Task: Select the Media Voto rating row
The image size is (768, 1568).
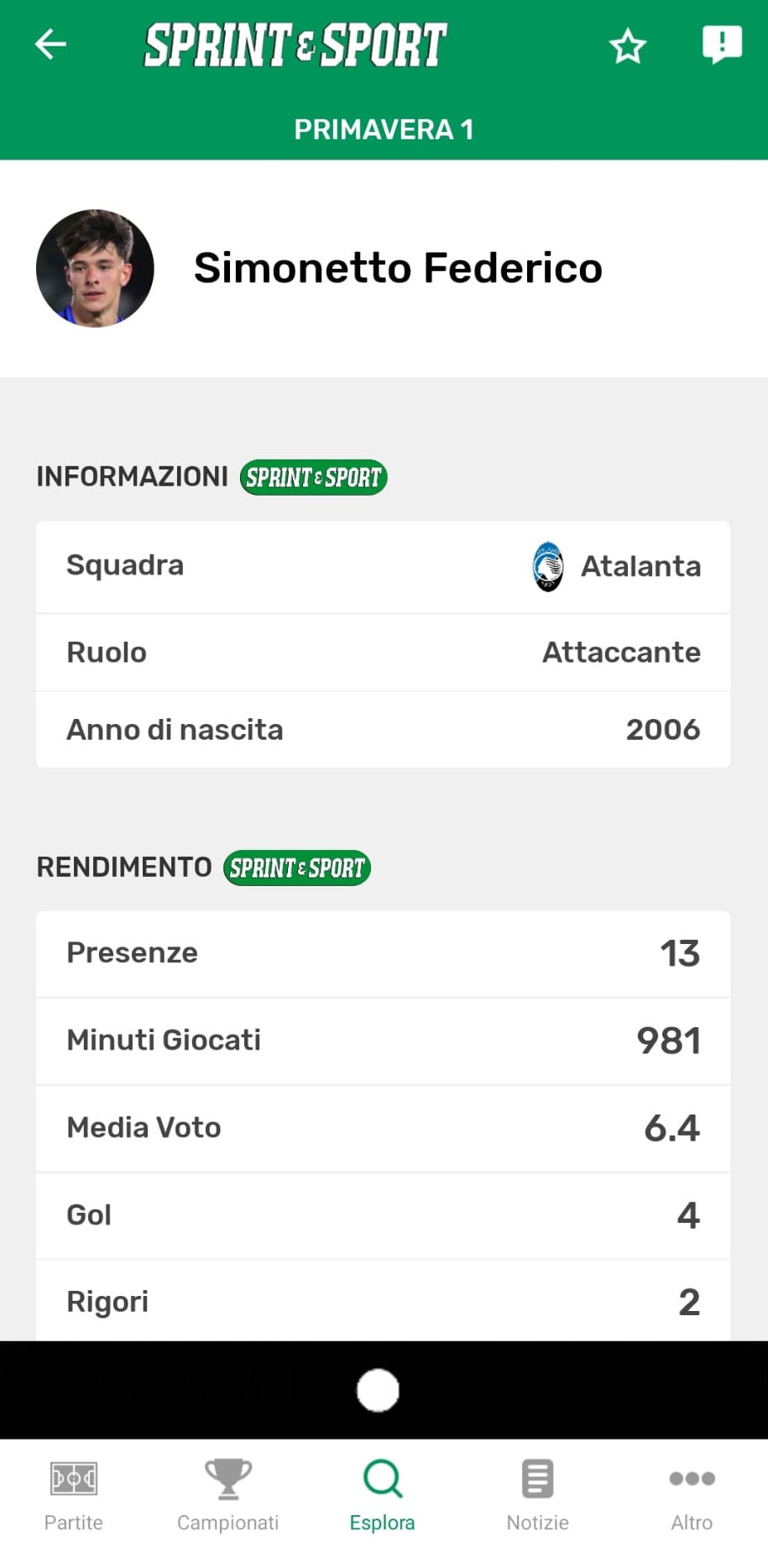Action: [x=383, y=1129]
